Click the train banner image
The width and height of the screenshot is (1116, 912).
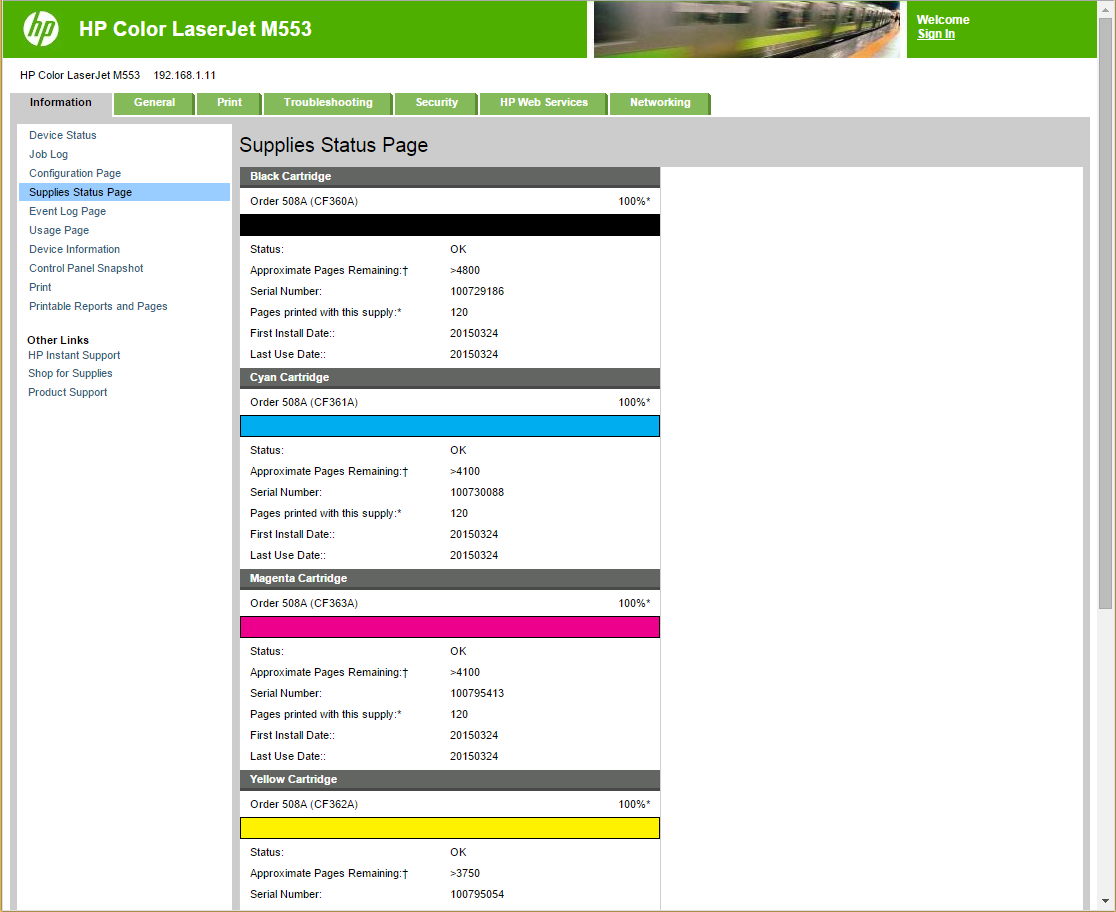coord(747,29)
